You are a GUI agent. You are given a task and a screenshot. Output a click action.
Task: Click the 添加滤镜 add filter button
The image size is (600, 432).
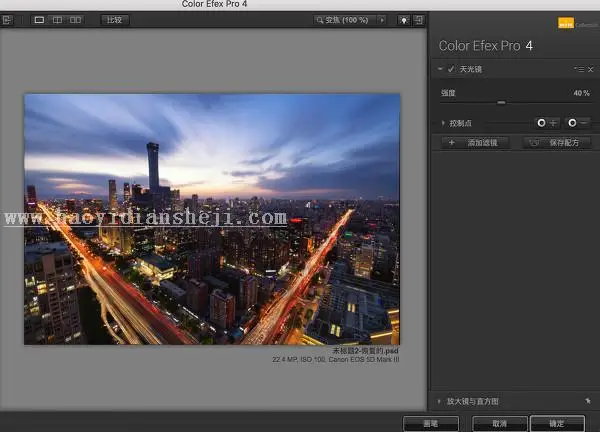pos(475,143)
